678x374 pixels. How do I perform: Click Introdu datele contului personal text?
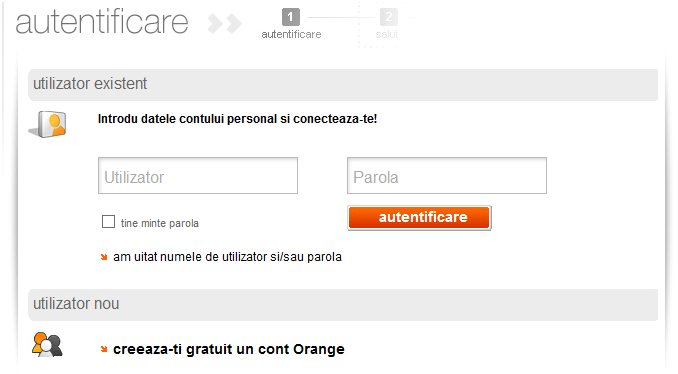click(237, 119)
